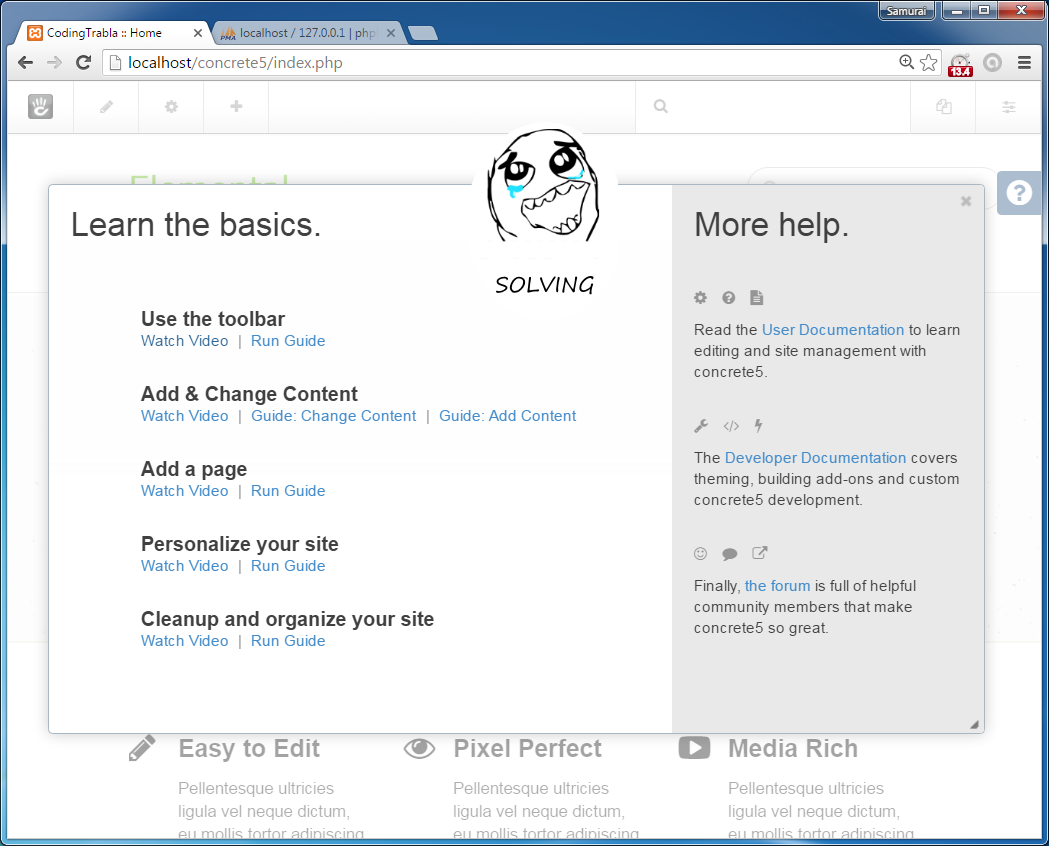Click the lightning bolt icon in help panel
This screenshot has height=846, width=1049.
pyautogui.click(x=758, y=425)
